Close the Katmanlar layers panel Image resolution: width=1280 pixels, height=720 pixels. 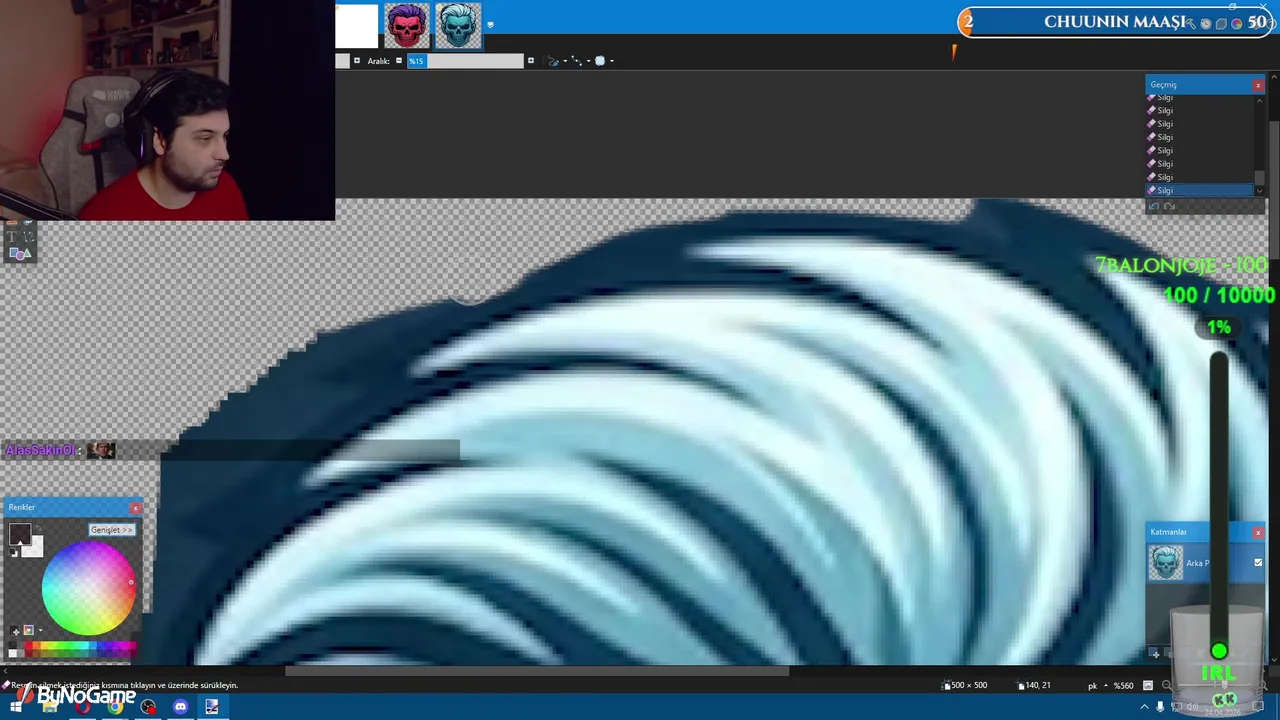[1258, 533]
